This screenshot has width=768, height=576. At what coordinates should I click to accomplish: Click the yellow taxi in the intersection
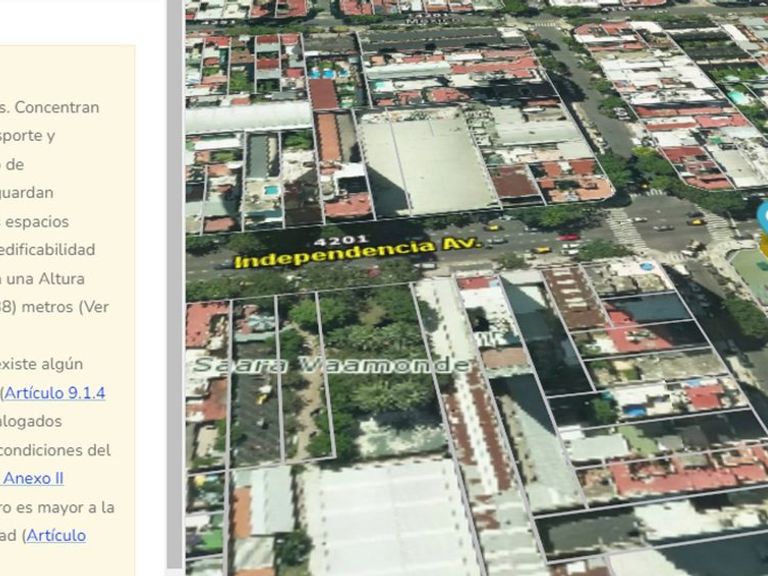click(696, 221)
